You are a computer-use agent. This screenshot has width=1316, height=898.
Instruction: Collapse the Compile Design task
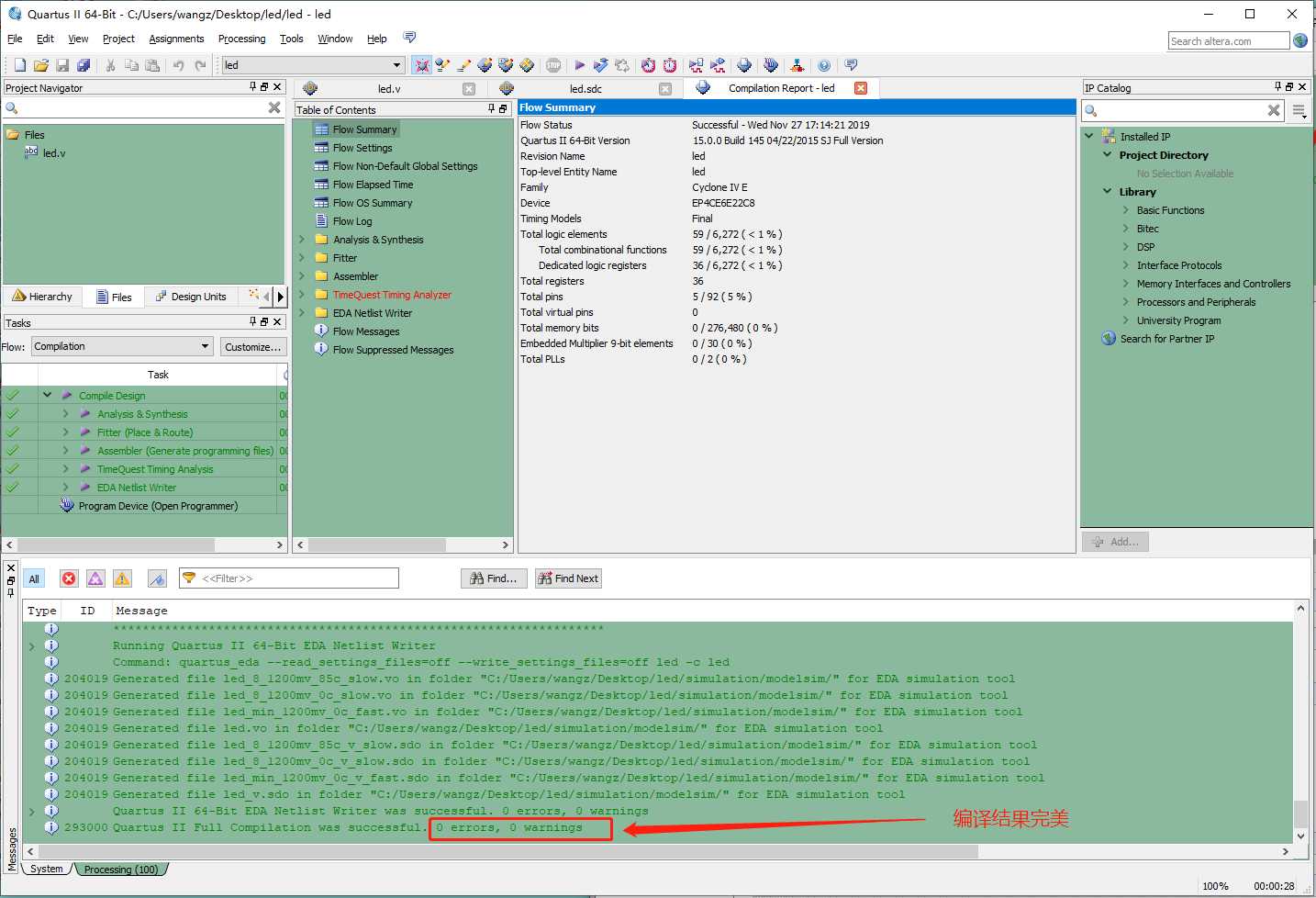coord(47,395)
